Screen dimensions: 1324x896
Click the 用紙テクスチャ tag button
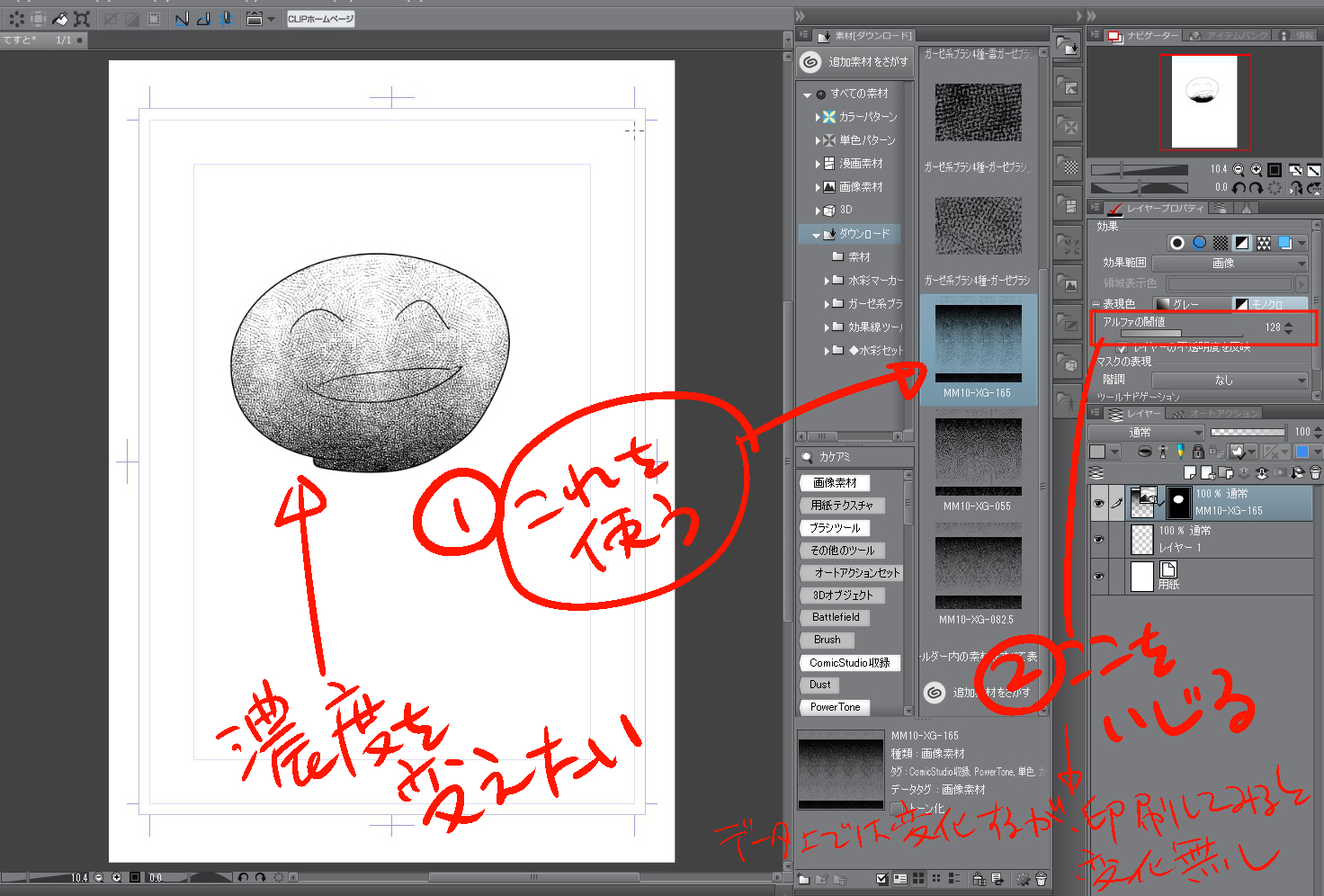(x=842, y=506)
